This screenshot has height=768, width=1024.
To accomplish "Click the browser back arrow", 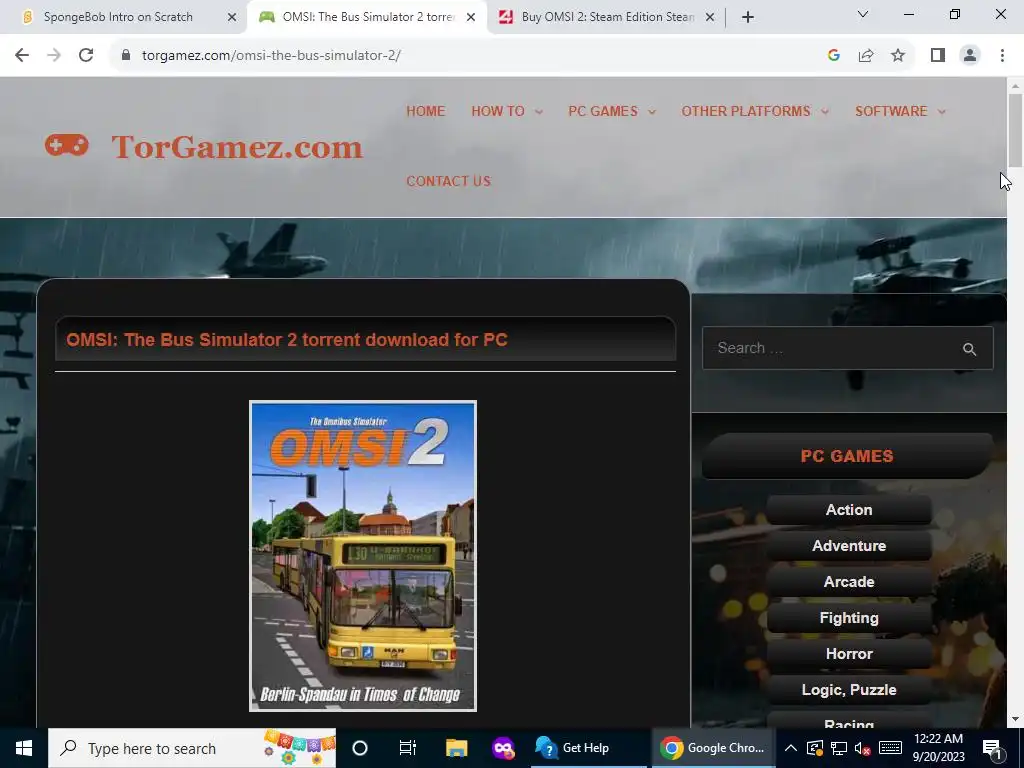I will click(22, 56).
